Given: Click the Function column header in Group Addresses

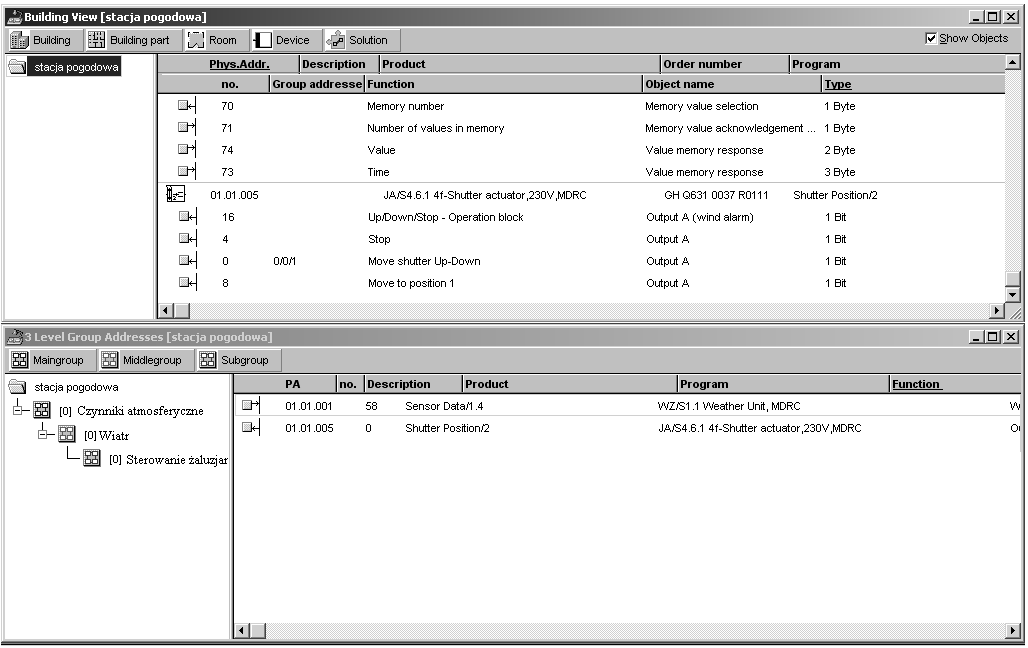Looking at the screenshot, I should coord(916,384).
